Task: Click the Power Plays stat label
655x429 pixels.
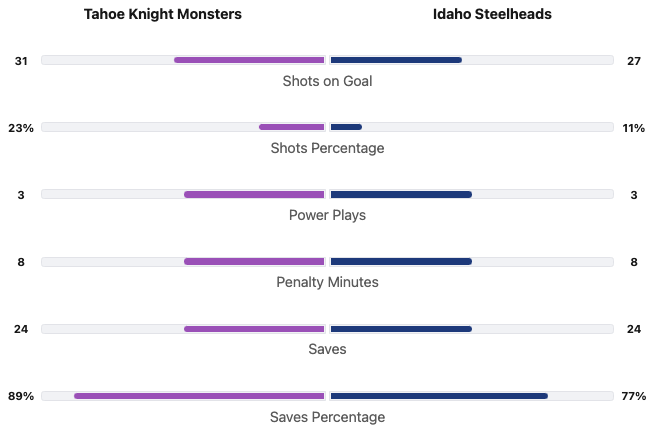Action: [327, 215]
